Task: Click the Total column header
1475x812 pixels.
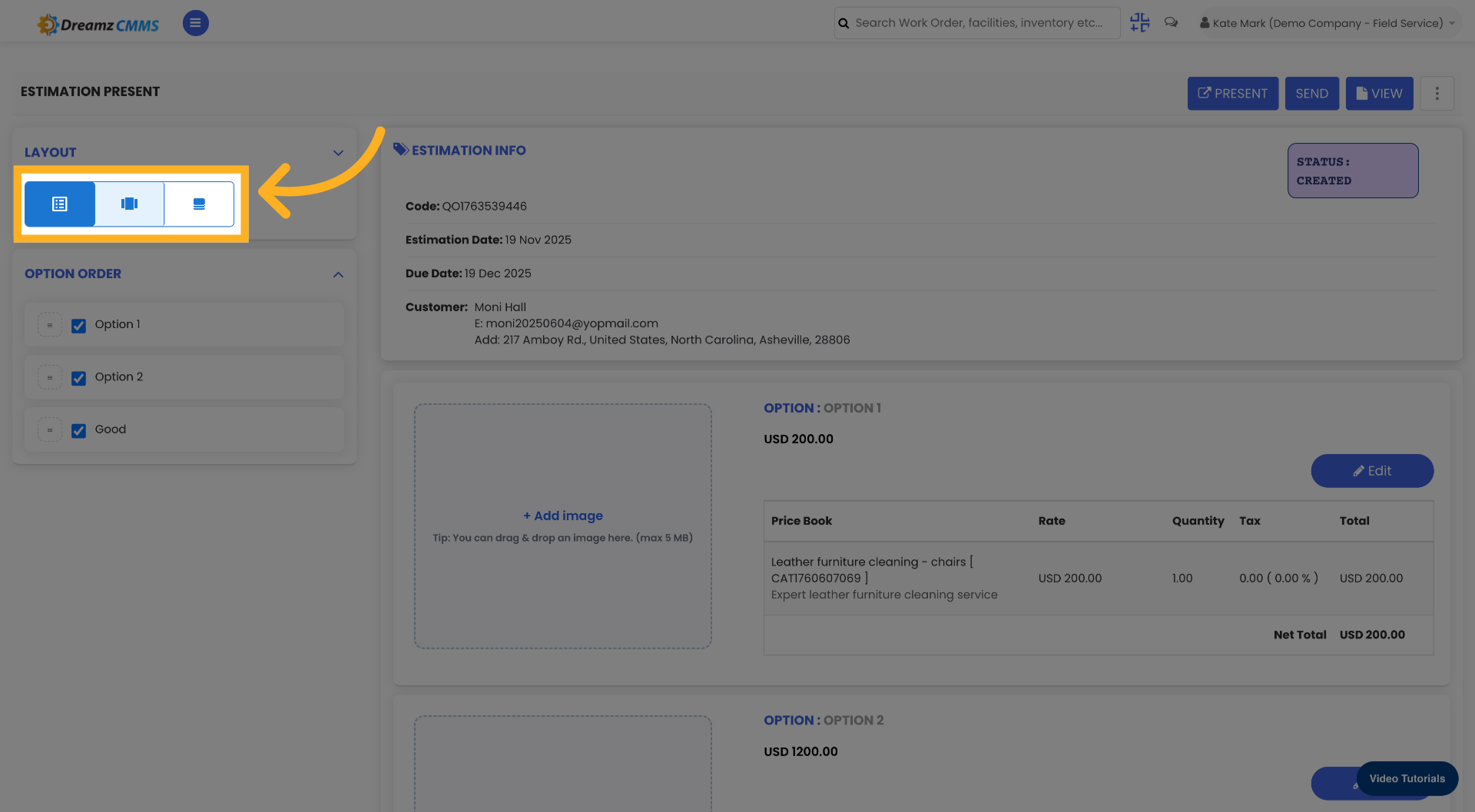Action: point(1354,521)
